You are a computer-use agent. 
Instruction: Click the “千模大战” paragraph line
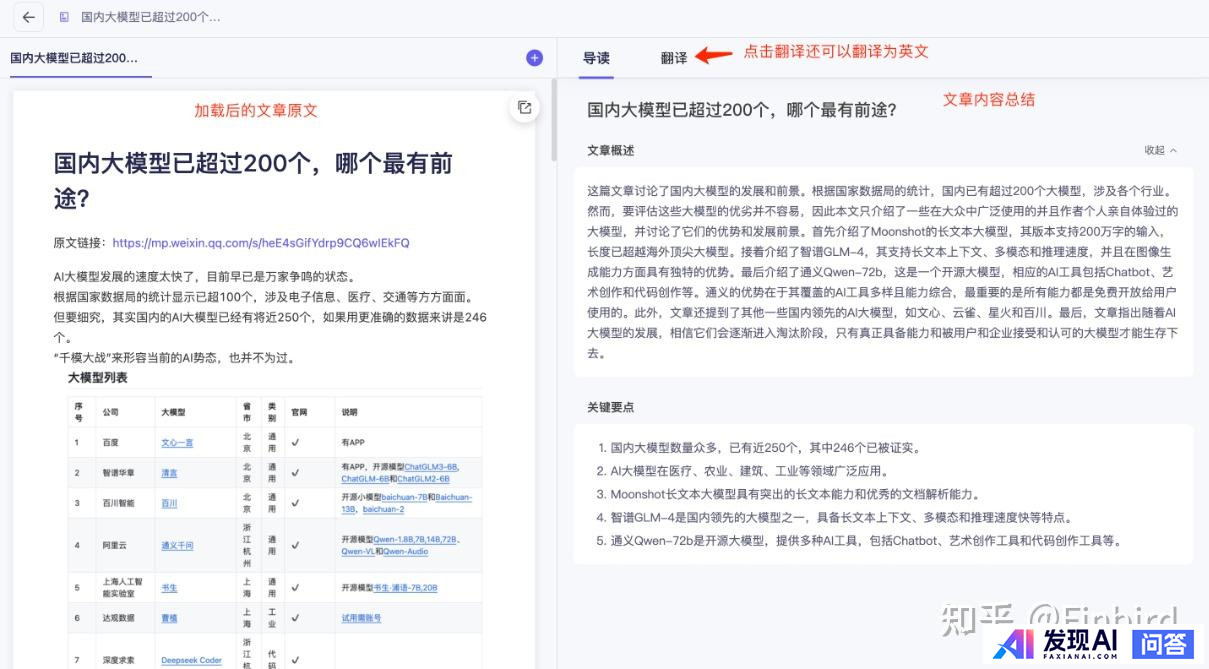(x=174, y=358)
